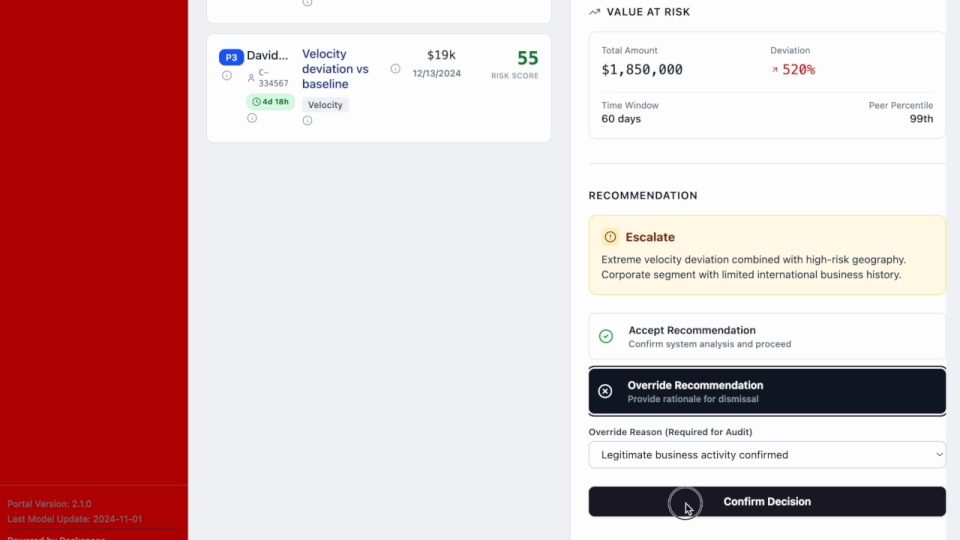Open the Override Reason dropdown
This screenshot has width=960, height=540.
(x=767, y=455)
